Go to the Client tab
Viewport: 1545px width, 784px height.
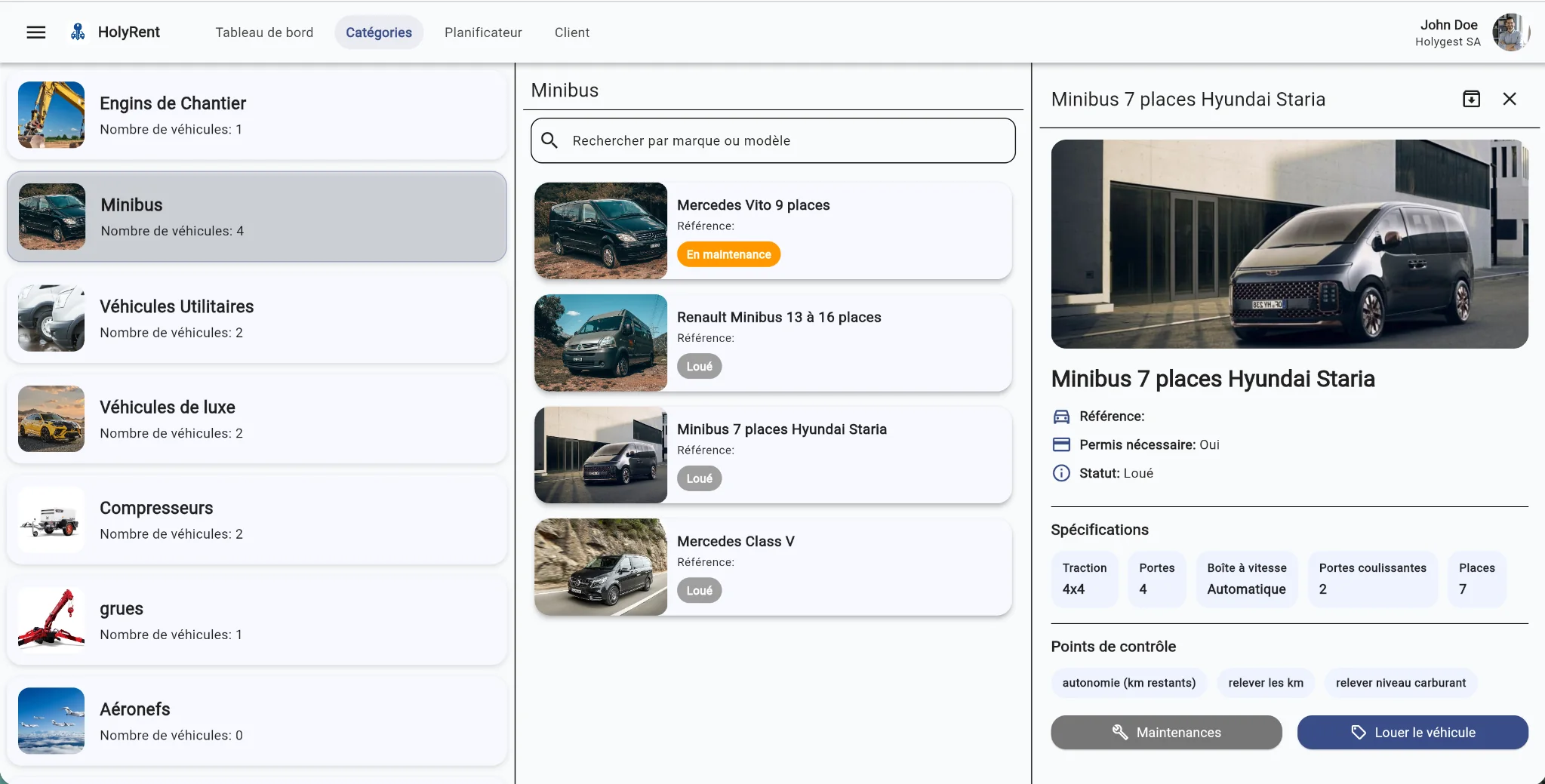(572, 32)
